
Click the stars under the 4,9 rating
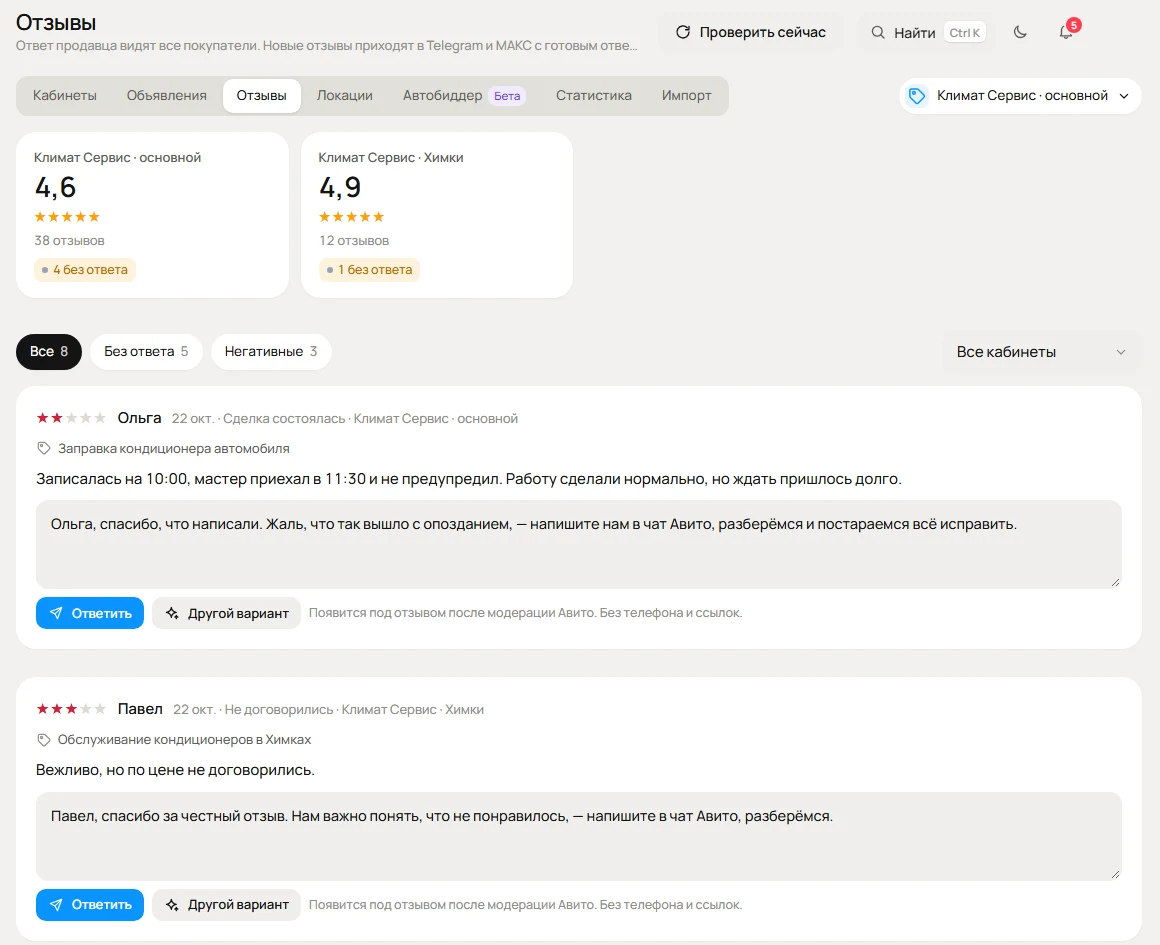351,217
